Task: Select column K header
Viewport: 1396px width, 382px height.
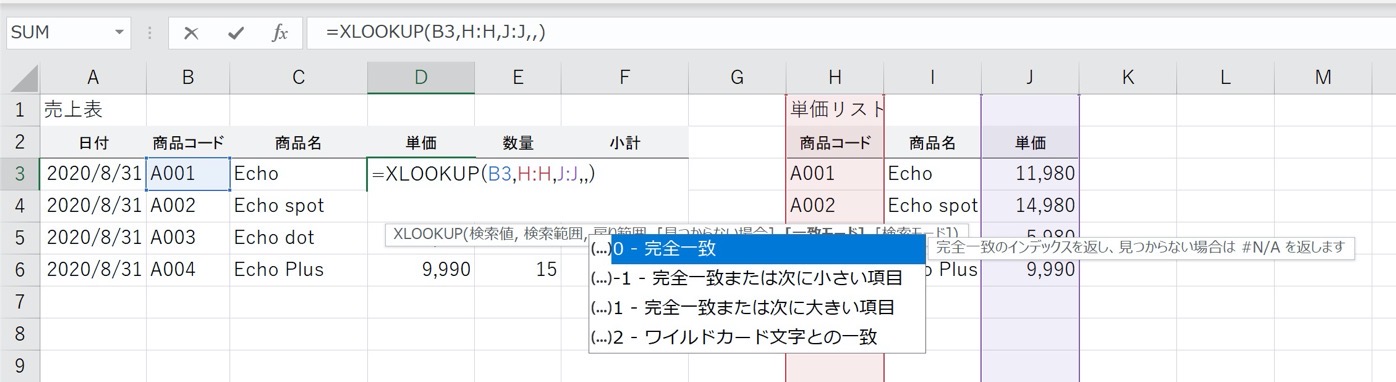Action: point(1128,78)
